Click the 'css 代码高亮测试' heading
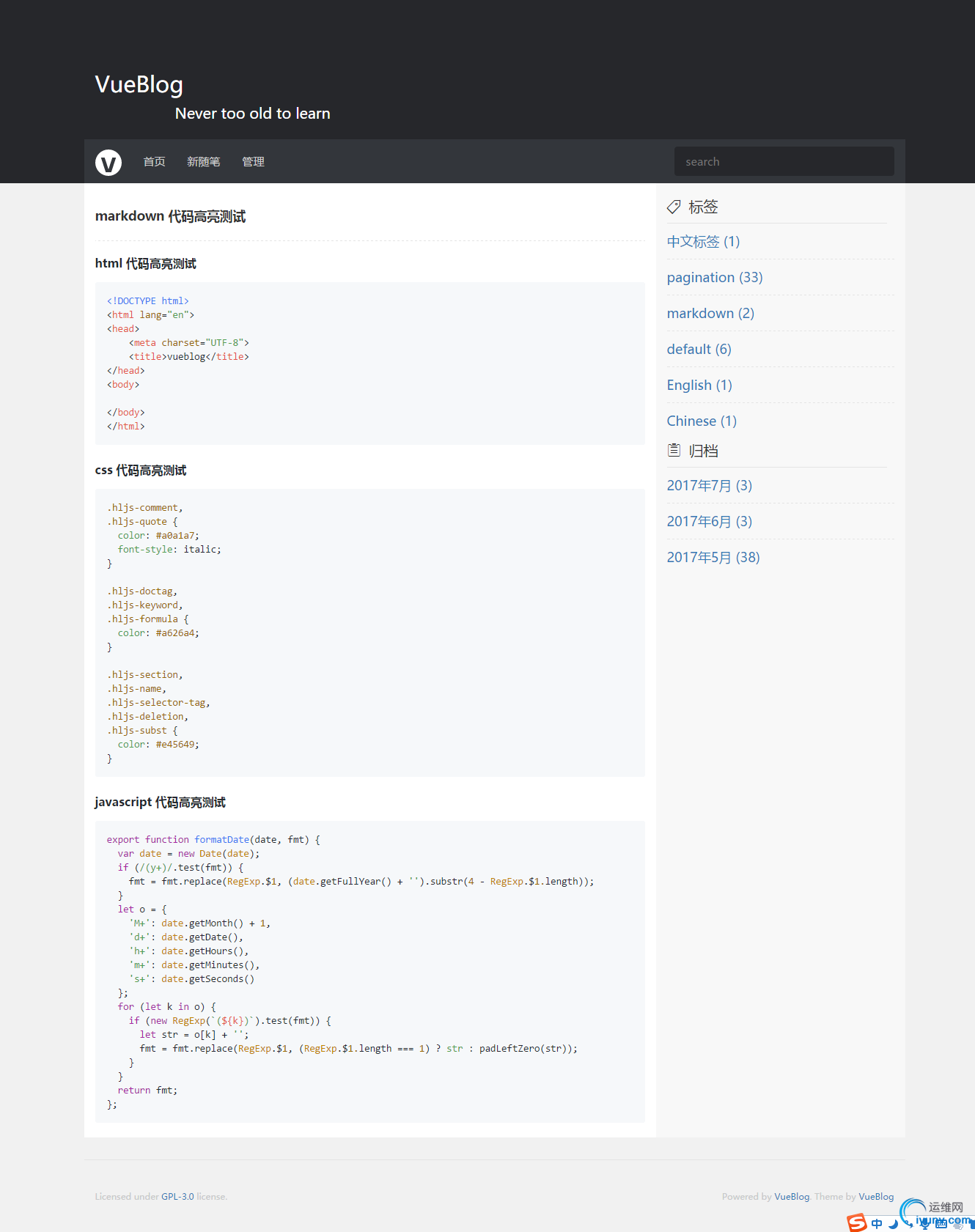The width and height of the screenshot is (975, 1232). [141, 471]
